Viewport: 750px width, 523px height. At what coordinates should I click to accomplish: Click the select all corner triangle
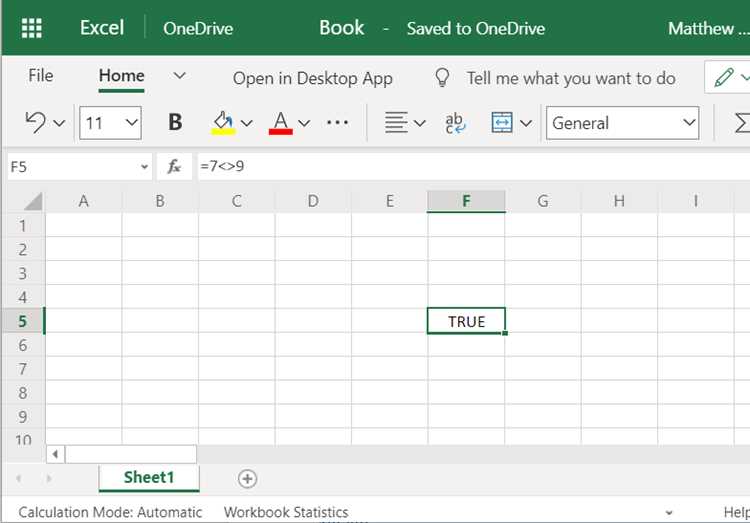pos(33,201)
